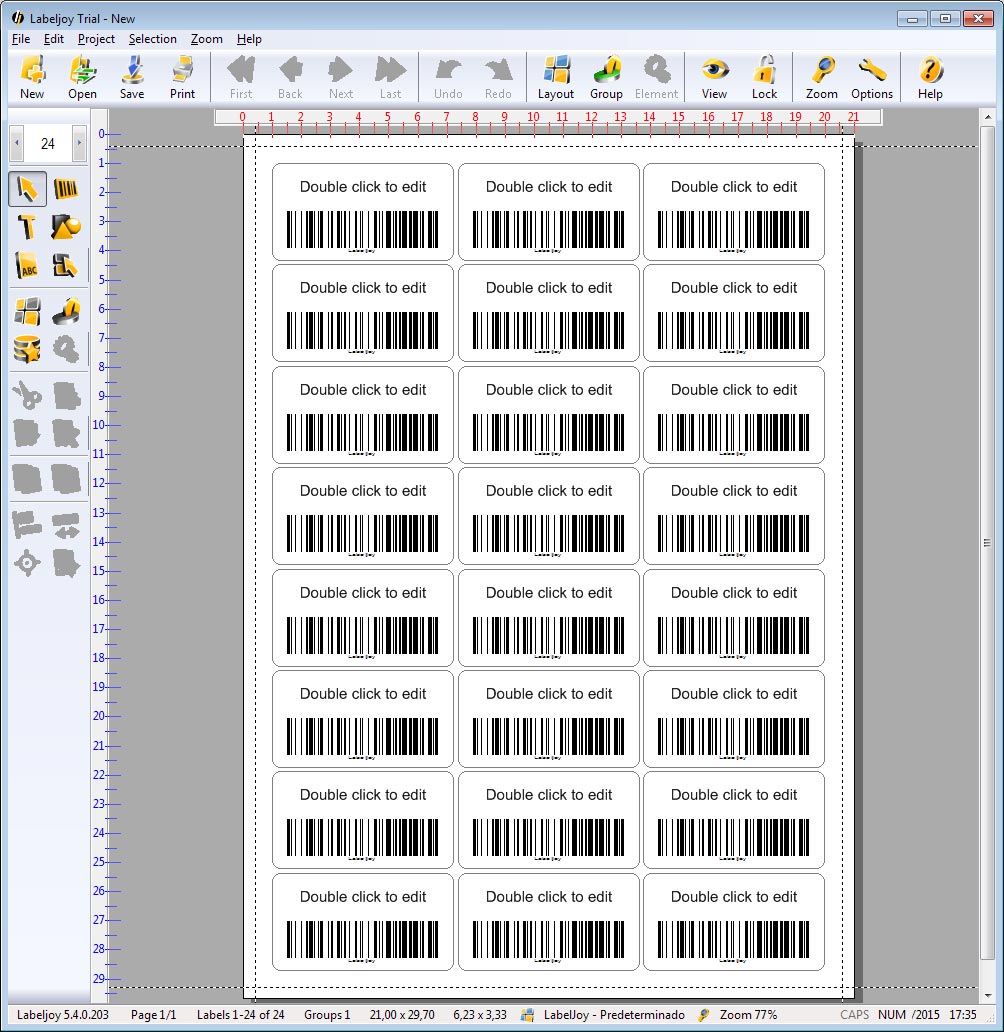Go Back one page
1004x1032 pixels.
pos(290,77)
